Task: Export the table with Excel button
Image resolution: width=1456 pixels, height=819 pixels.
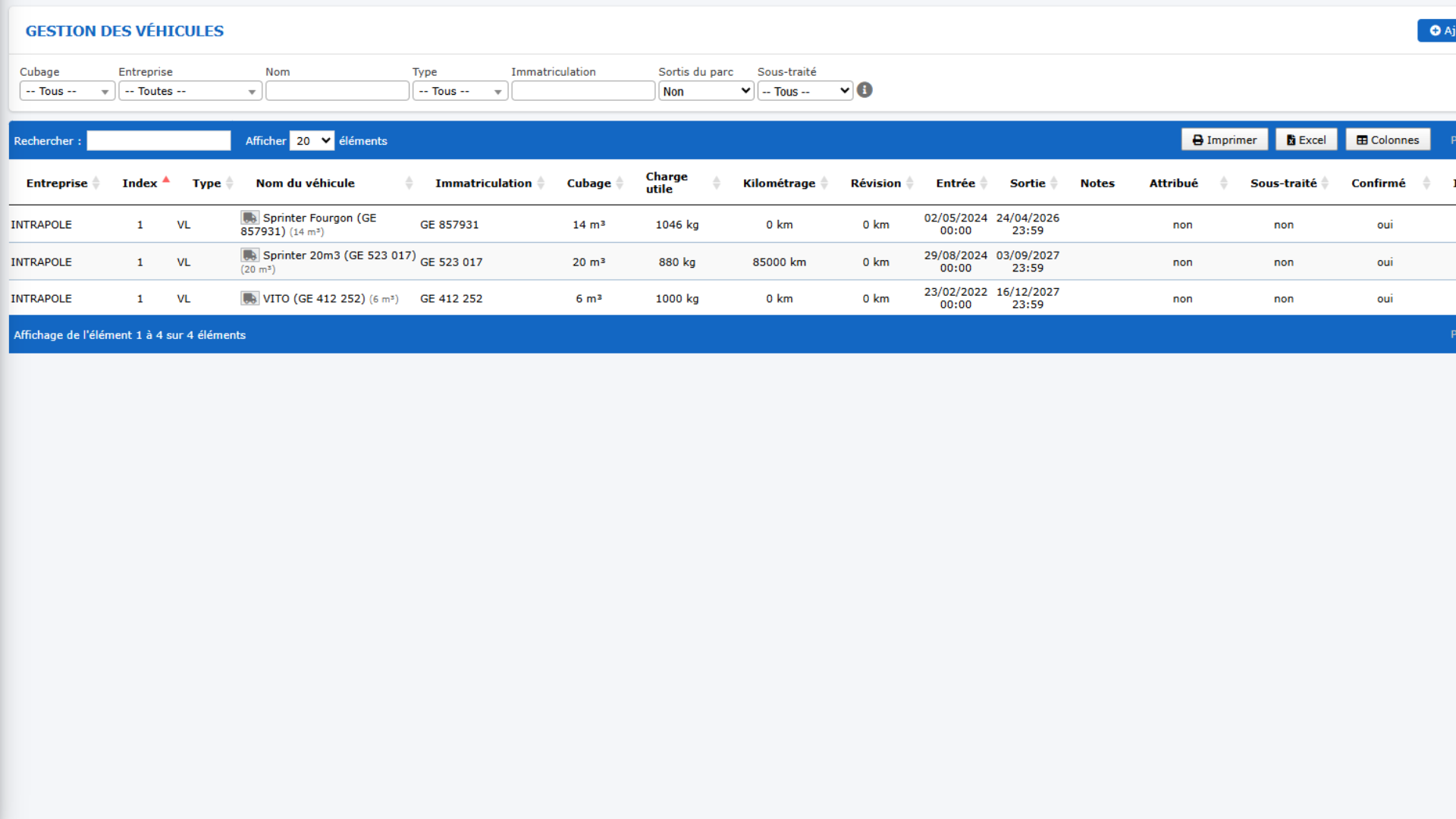Action: 1306,140
